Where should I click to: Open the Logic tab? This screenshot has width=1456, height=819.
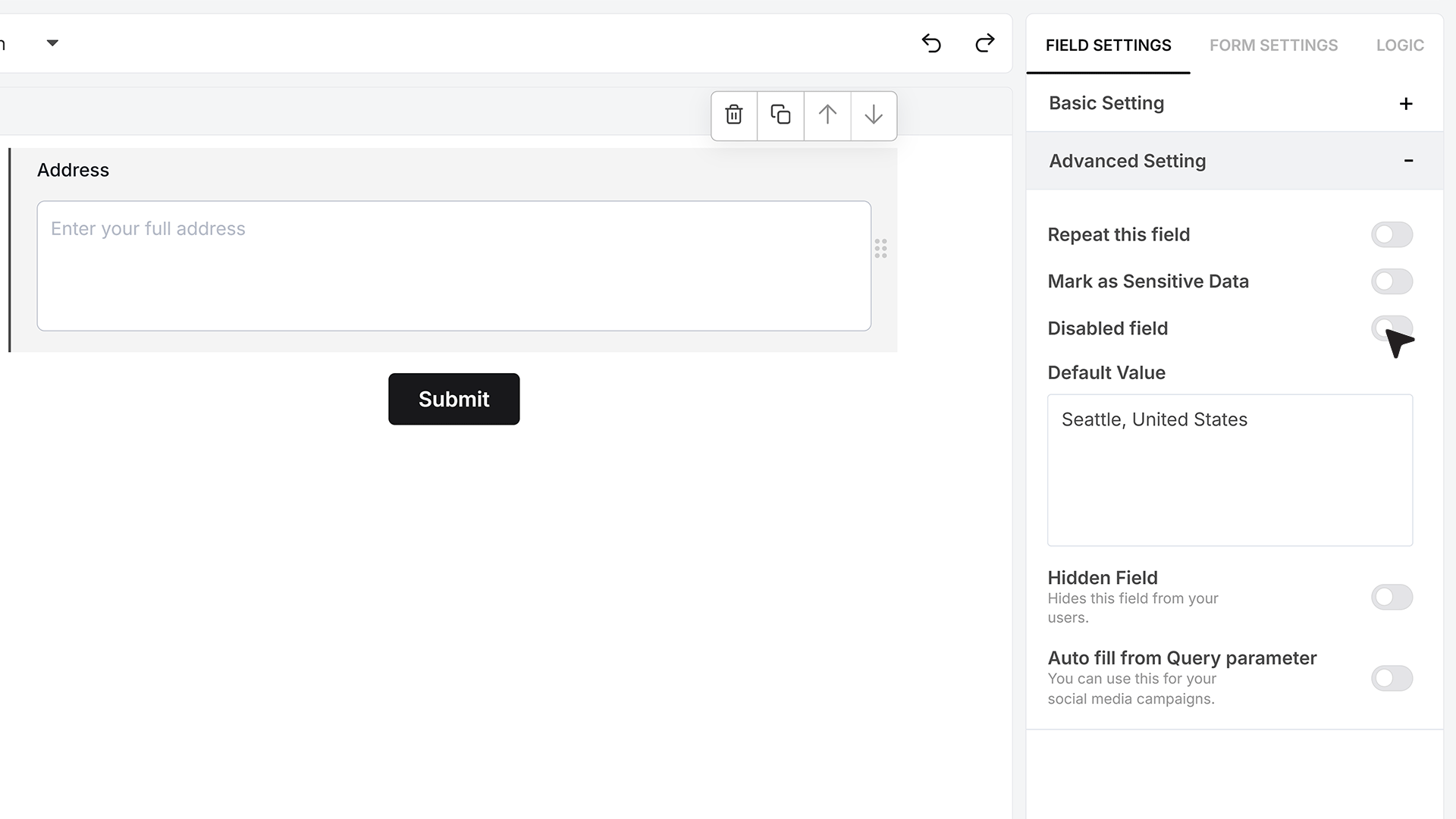[x=1400, y=45]
